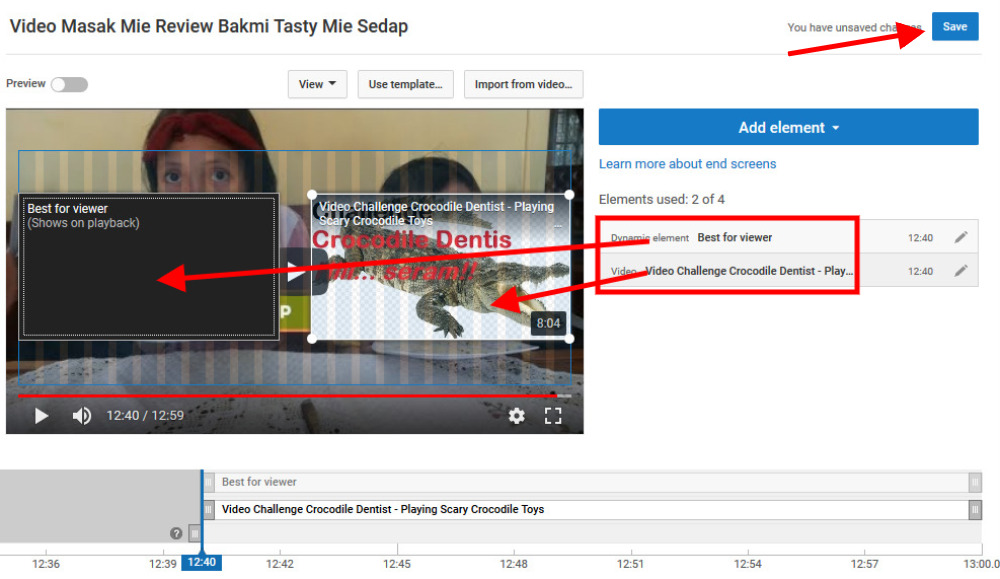Open the player settings gear
Screen dimensions: 1000x579
(516, 416)
